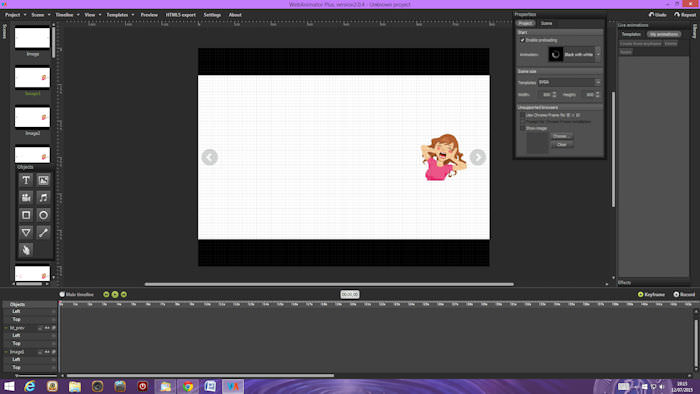Click the previous slide arrow on canvas
This screenshot has height=394, width=700.
click(209, 157)
